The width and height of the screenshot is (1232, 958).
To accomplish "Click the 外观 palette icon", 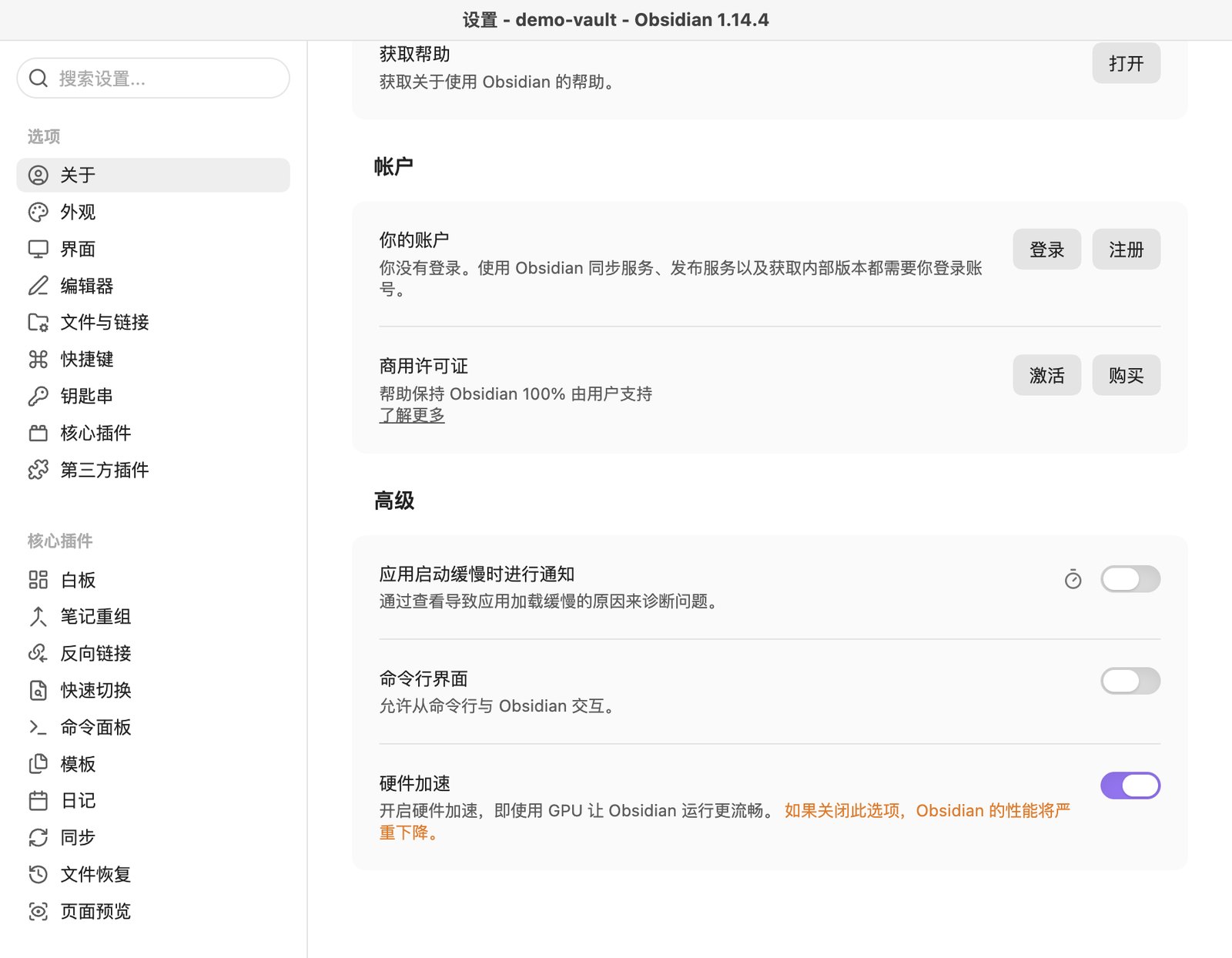I will tap(38, 212).
